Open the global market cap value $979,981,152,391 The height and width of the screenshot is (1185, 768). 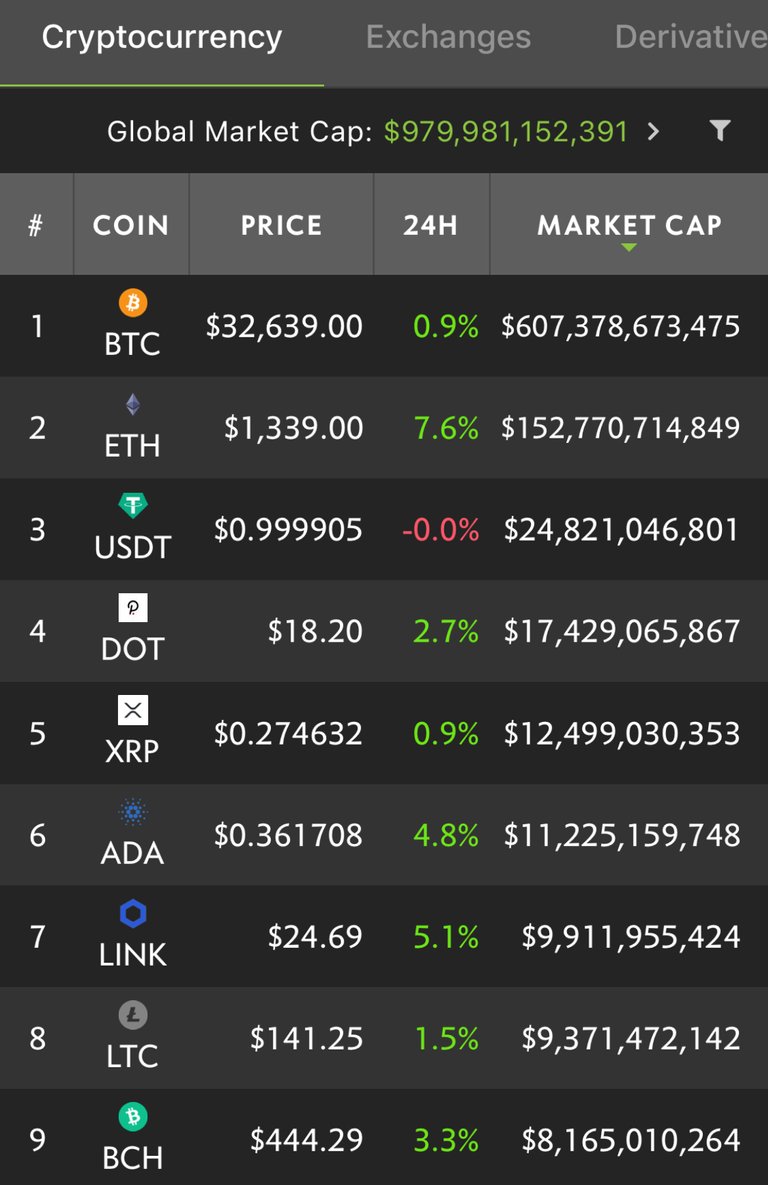tap(506, 131)
